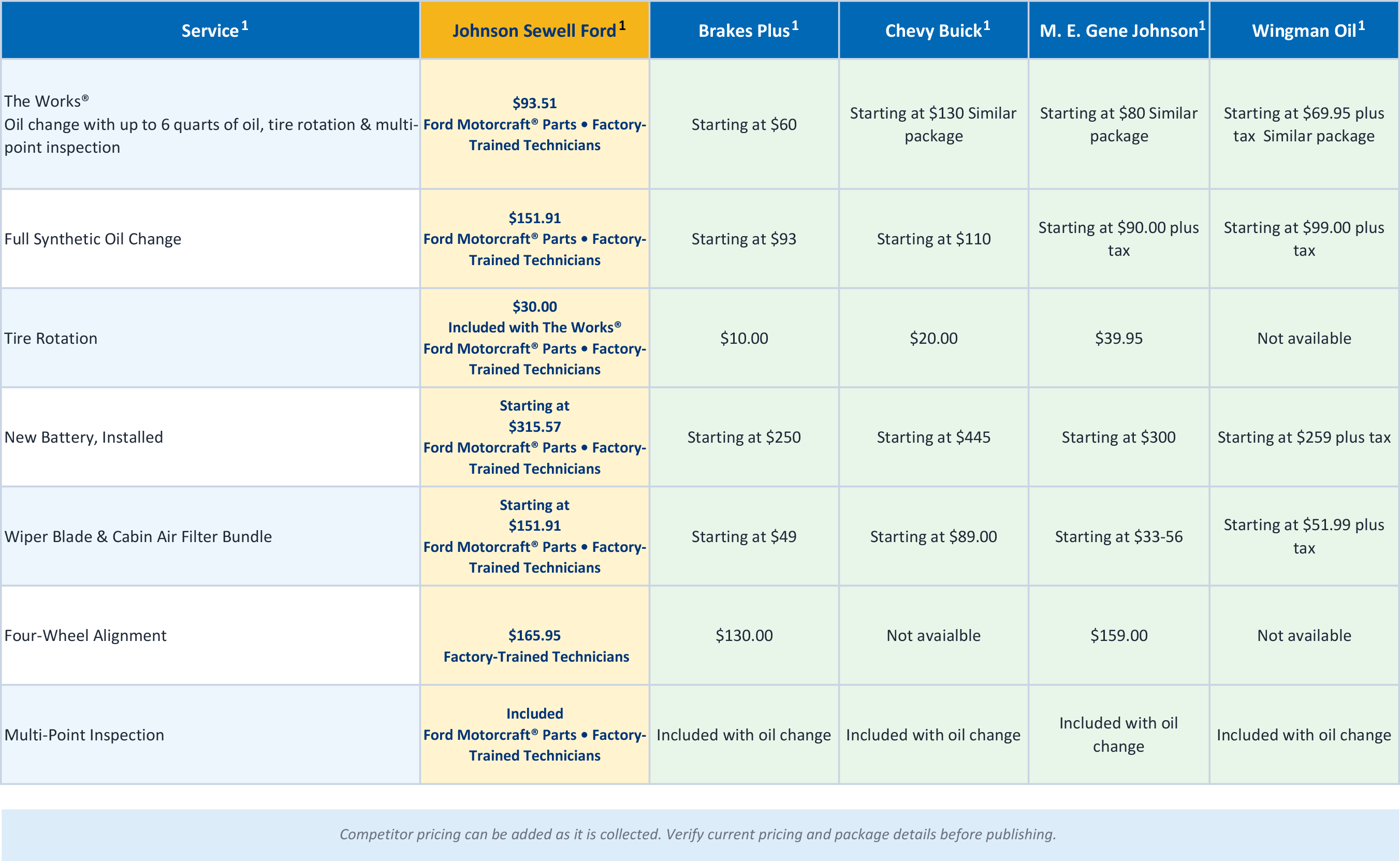This screenshot has width=1400, height=861.
Task: Click Chevy Buick Not avaialble alignment cell
Action: click(x=934, y=635)
